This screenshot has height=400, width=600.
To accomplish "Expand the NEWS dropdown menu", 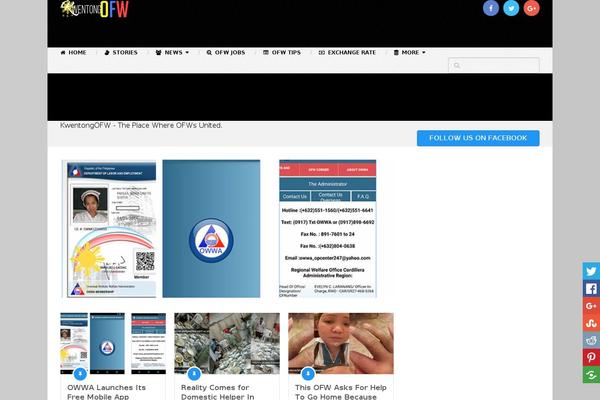I will coord(172,52).
